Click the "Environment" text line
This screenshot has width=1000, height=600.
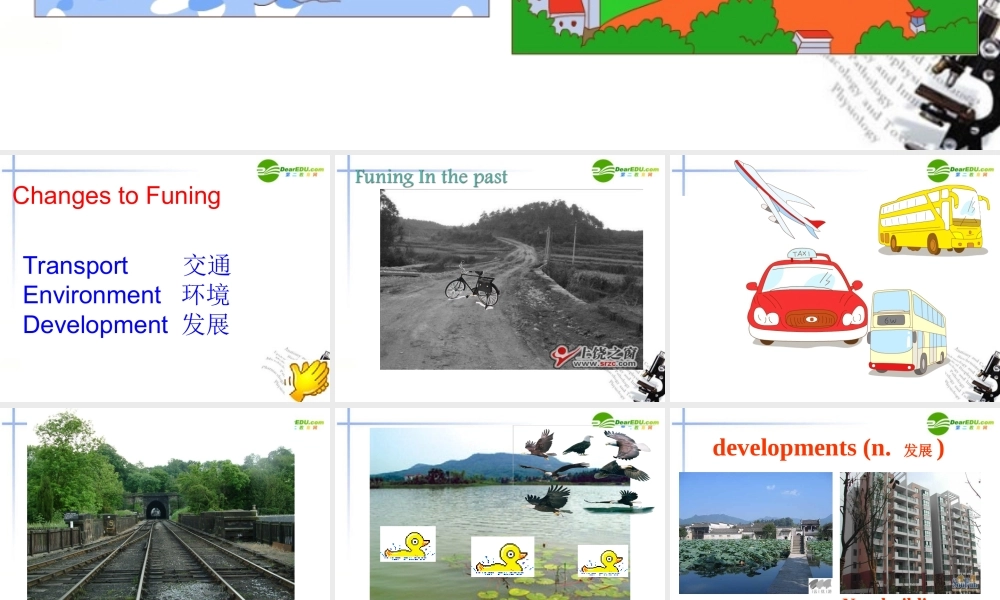(92, 295)
